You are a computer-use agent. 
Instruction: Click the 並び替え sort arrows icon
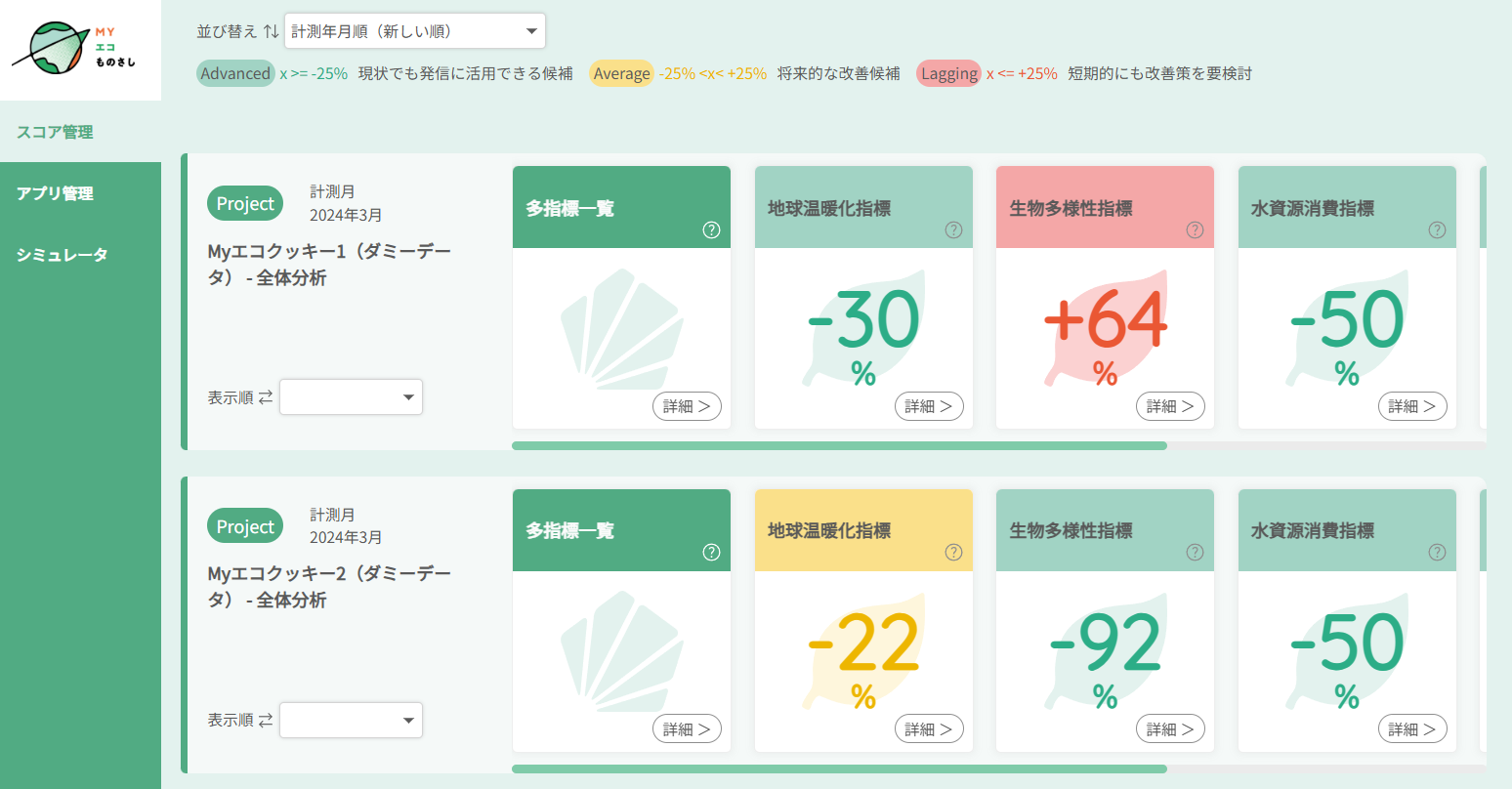pyautogui.click(x=271, y=31)
